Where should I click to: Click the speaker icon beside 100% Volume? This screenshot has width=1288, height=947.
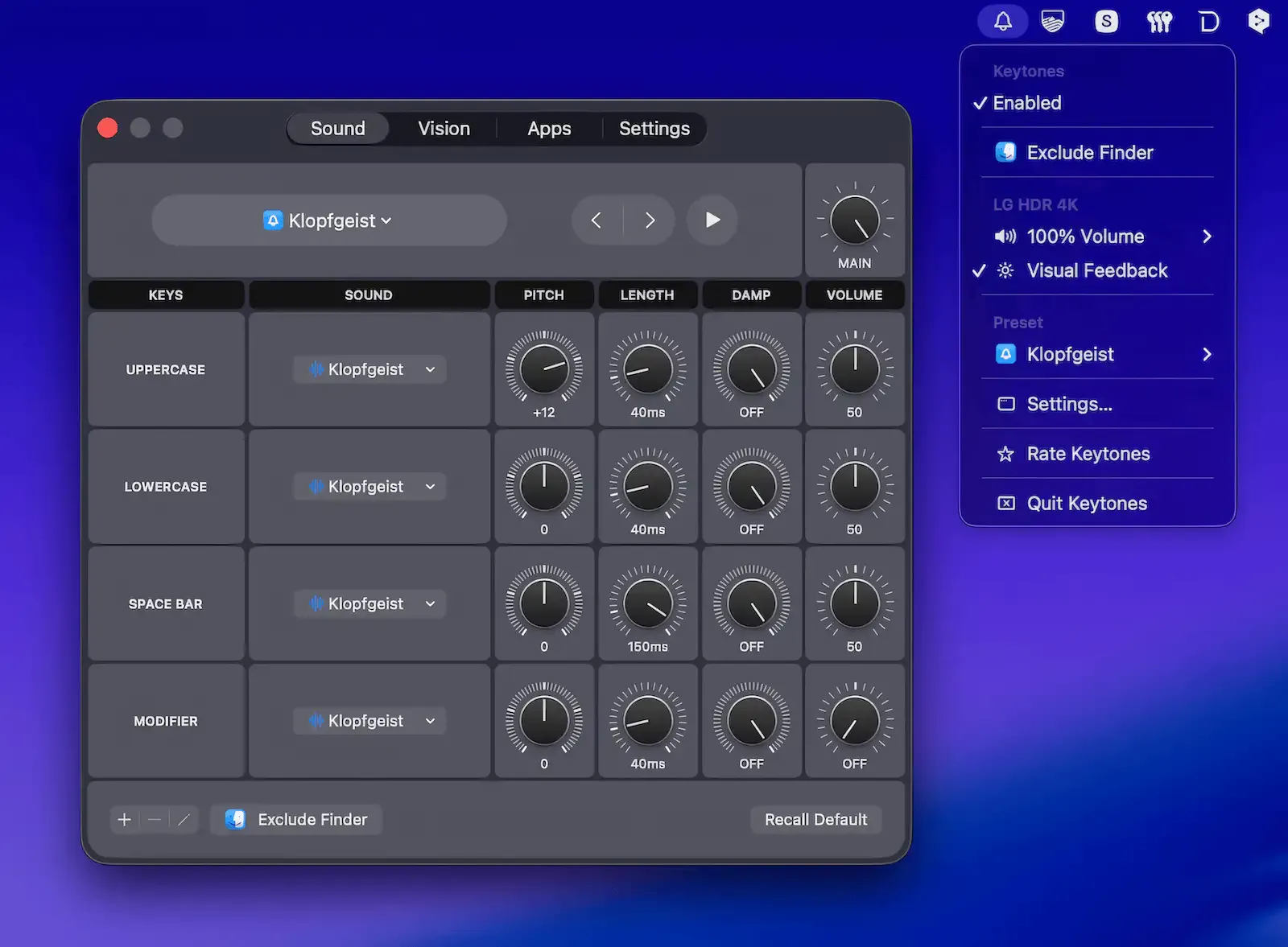pos(1005,237)
